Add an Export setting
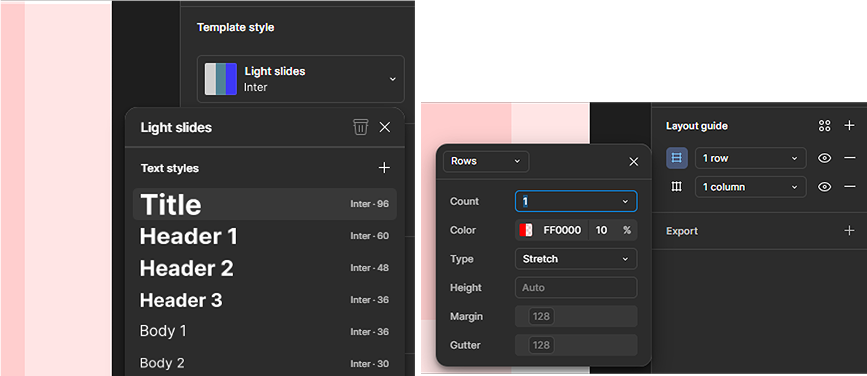Viewport: 867px width, 376px height. click(x=850, y=231)
